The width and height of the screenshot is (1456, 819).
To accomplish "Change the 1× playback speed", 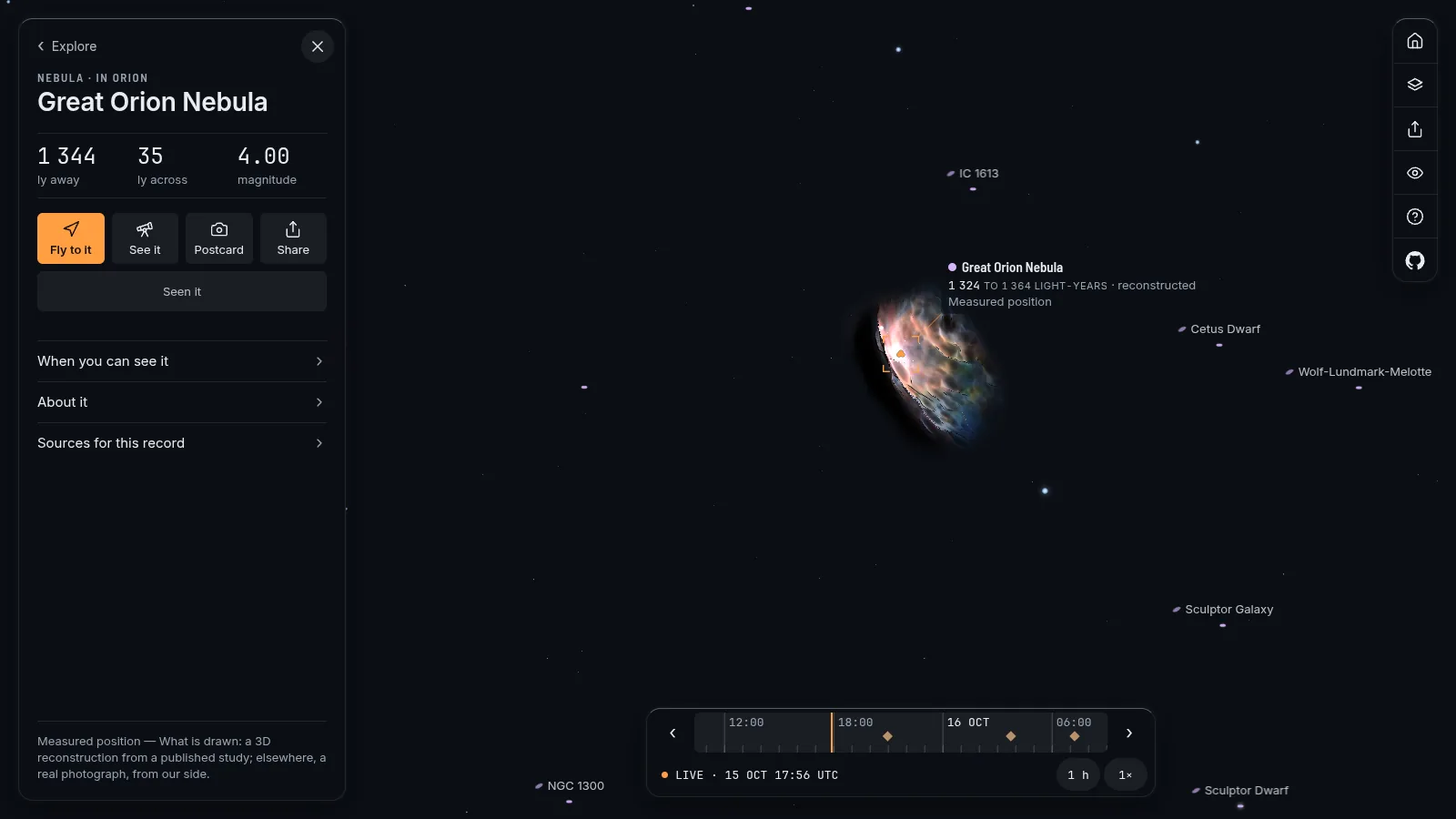I will 1126,775.
